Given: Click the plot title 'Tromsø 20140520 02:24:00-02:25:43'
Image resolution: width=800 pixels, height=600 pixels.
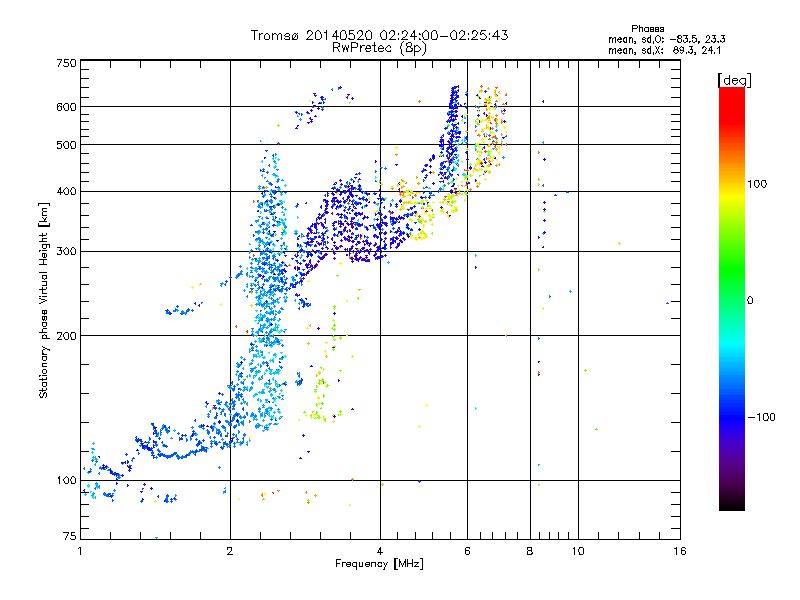Looking at the screenshot, I should point(379,35).
